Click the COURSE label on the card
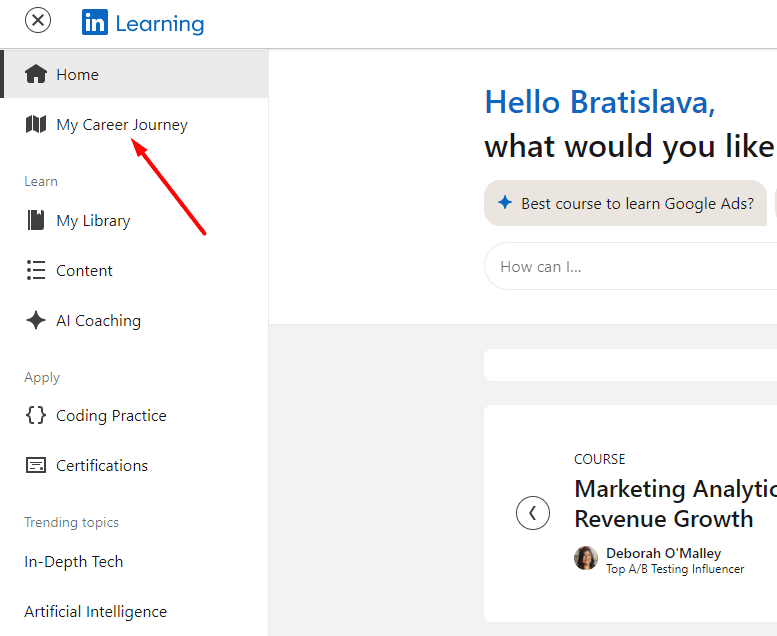 click(x=600, y=459)
